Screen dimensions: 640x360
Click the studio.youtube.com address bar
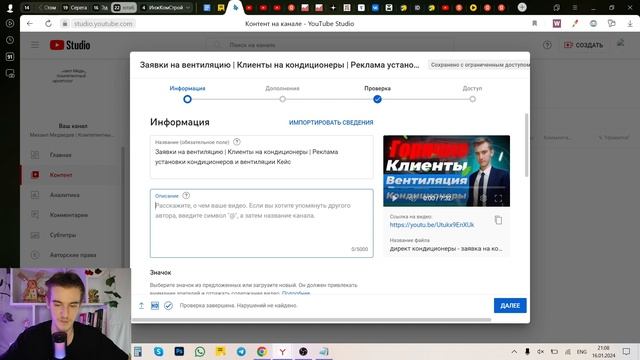click(103, 24)
